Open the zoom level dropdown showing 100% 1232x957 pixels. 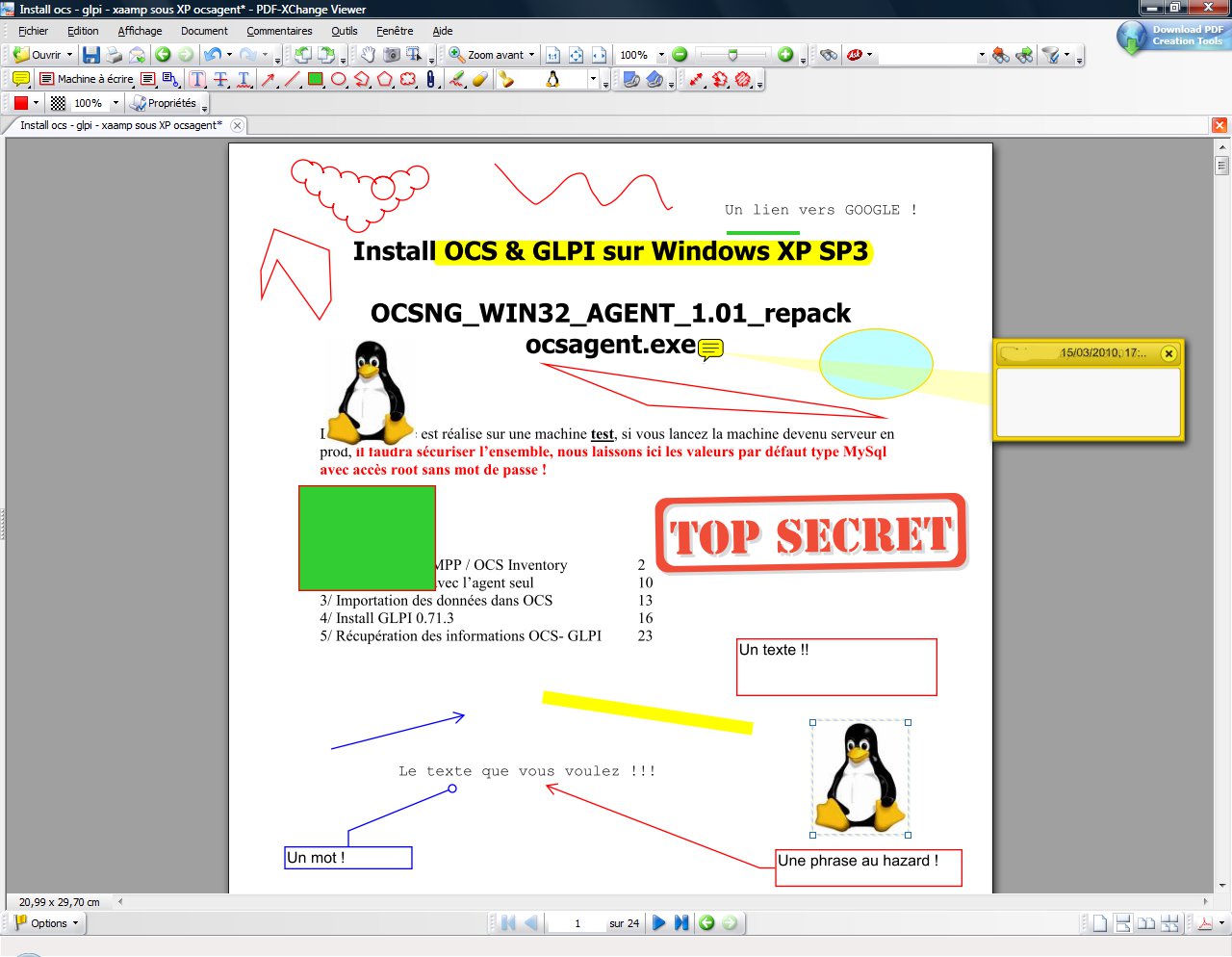[661, 55]
